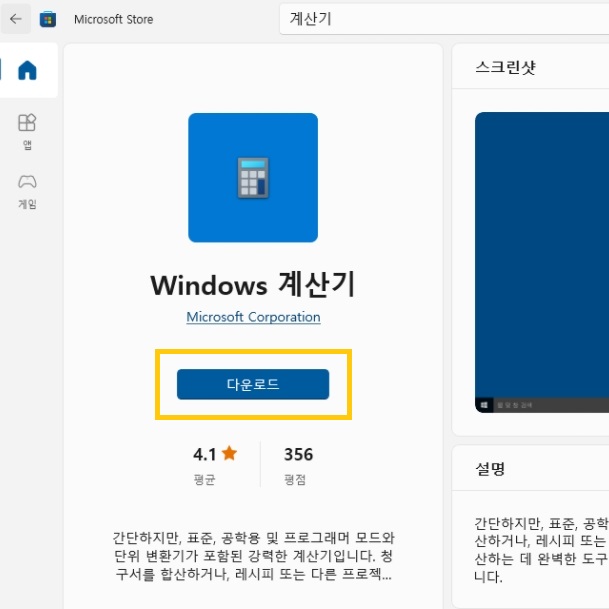Click the search box containing 계산기
The height and width of the screenshot is (609, 609).
pos(444,19)
